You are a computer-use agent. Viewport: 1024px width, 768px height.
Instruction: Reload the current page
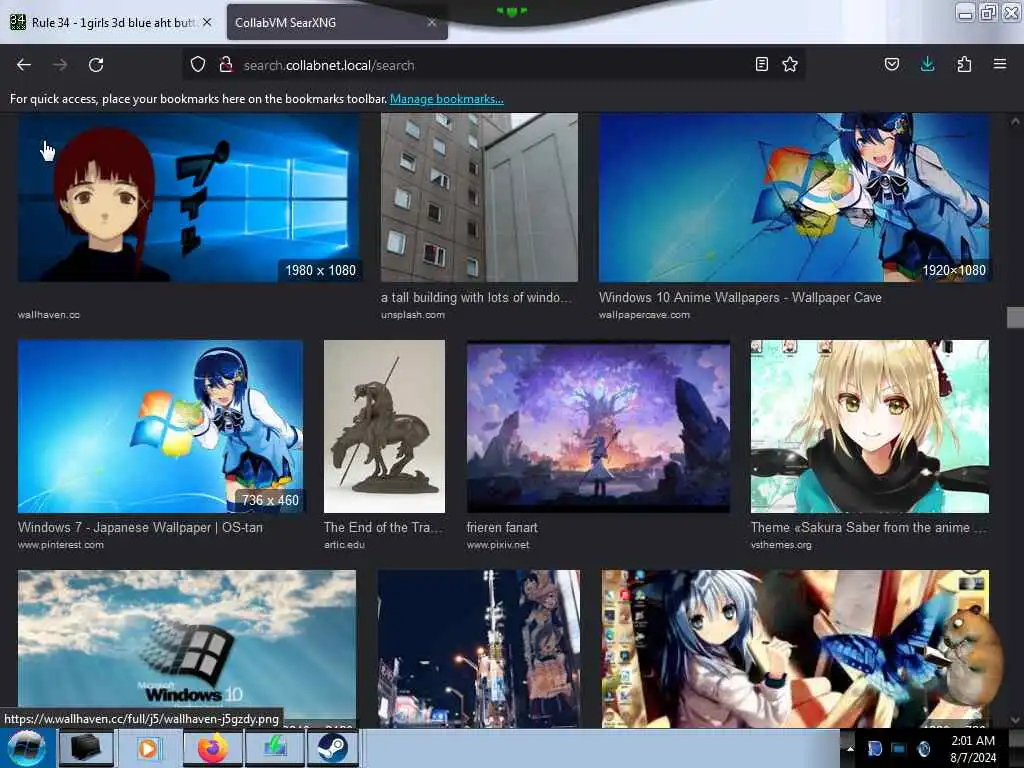(x=96, y=65)
